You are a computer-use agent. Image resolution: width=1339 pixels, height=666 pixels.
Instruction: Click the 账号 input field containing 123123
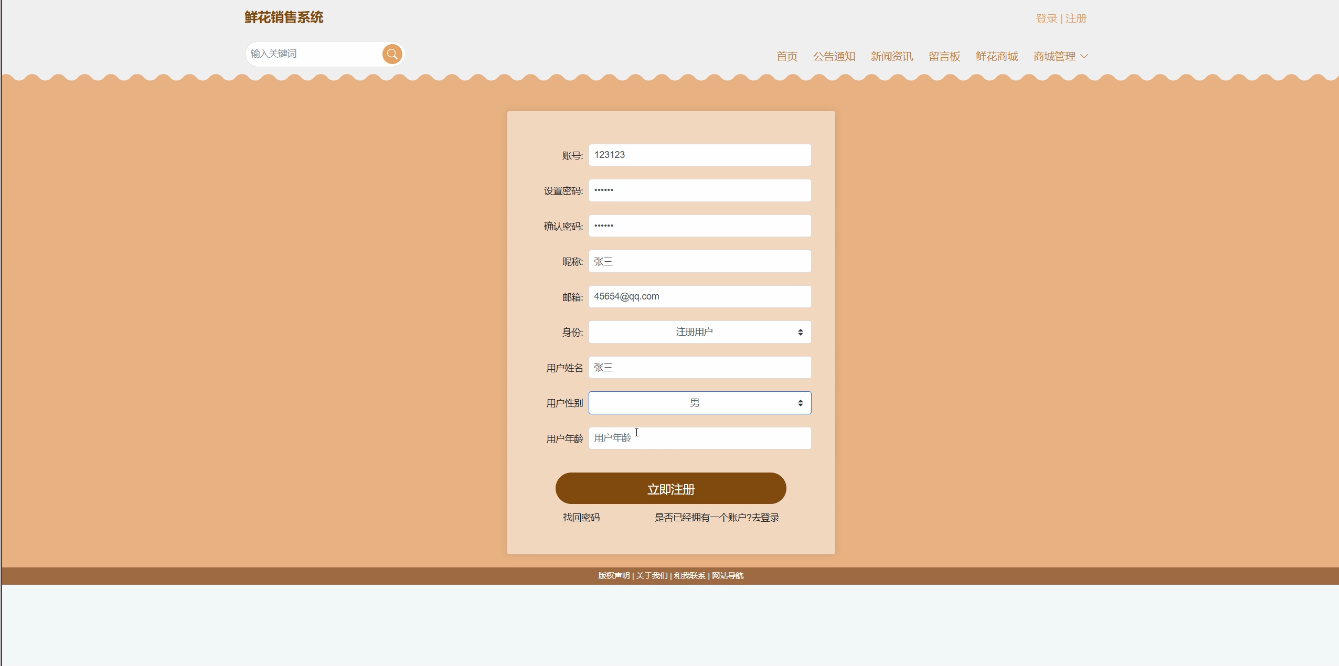(x=700, y=155)
